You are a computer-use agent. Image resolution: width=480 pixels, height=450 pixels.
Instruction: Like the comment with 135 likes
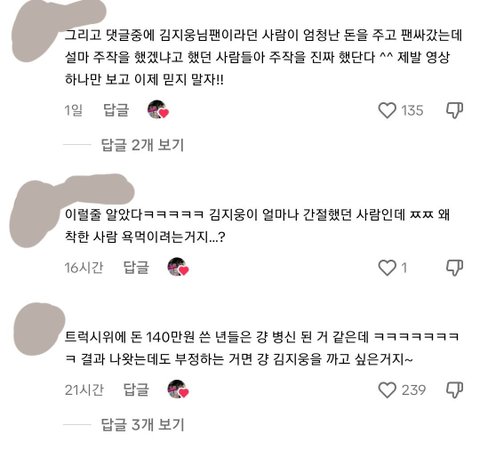point(387,110)
